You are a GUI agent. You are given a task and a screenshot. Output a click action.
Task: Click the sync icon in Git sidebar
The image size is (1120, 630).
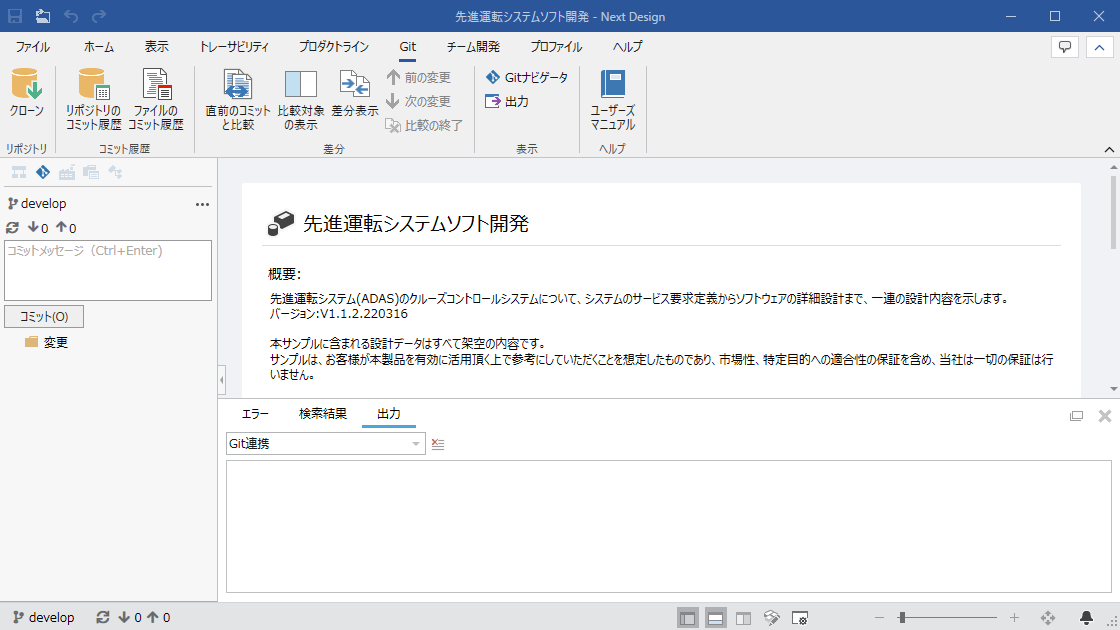coord(12,228)
